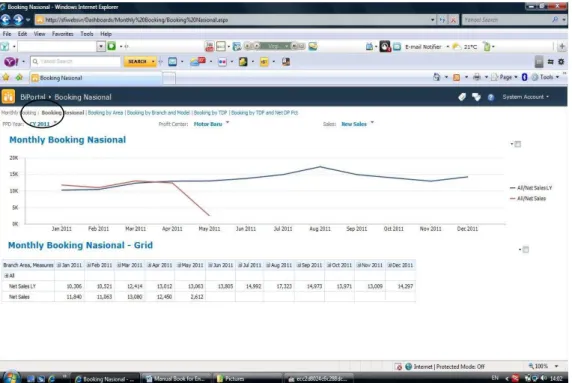Switch to Pictures taskbar window
The image size is (572, 383).
[247, 379]
